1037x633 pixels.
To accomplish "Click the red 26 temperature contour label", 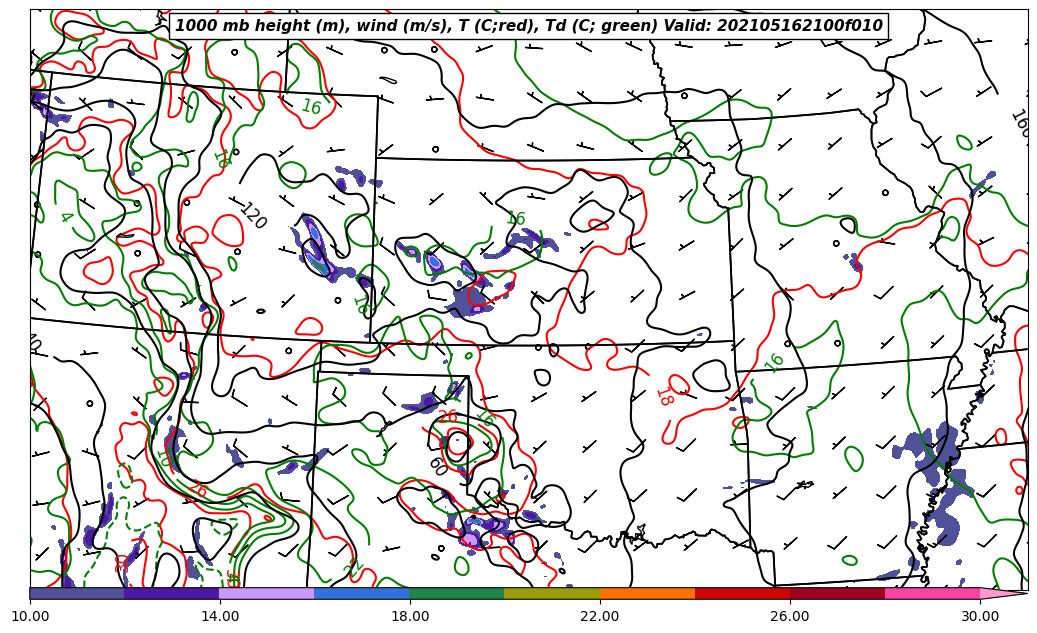I will 447,416.
